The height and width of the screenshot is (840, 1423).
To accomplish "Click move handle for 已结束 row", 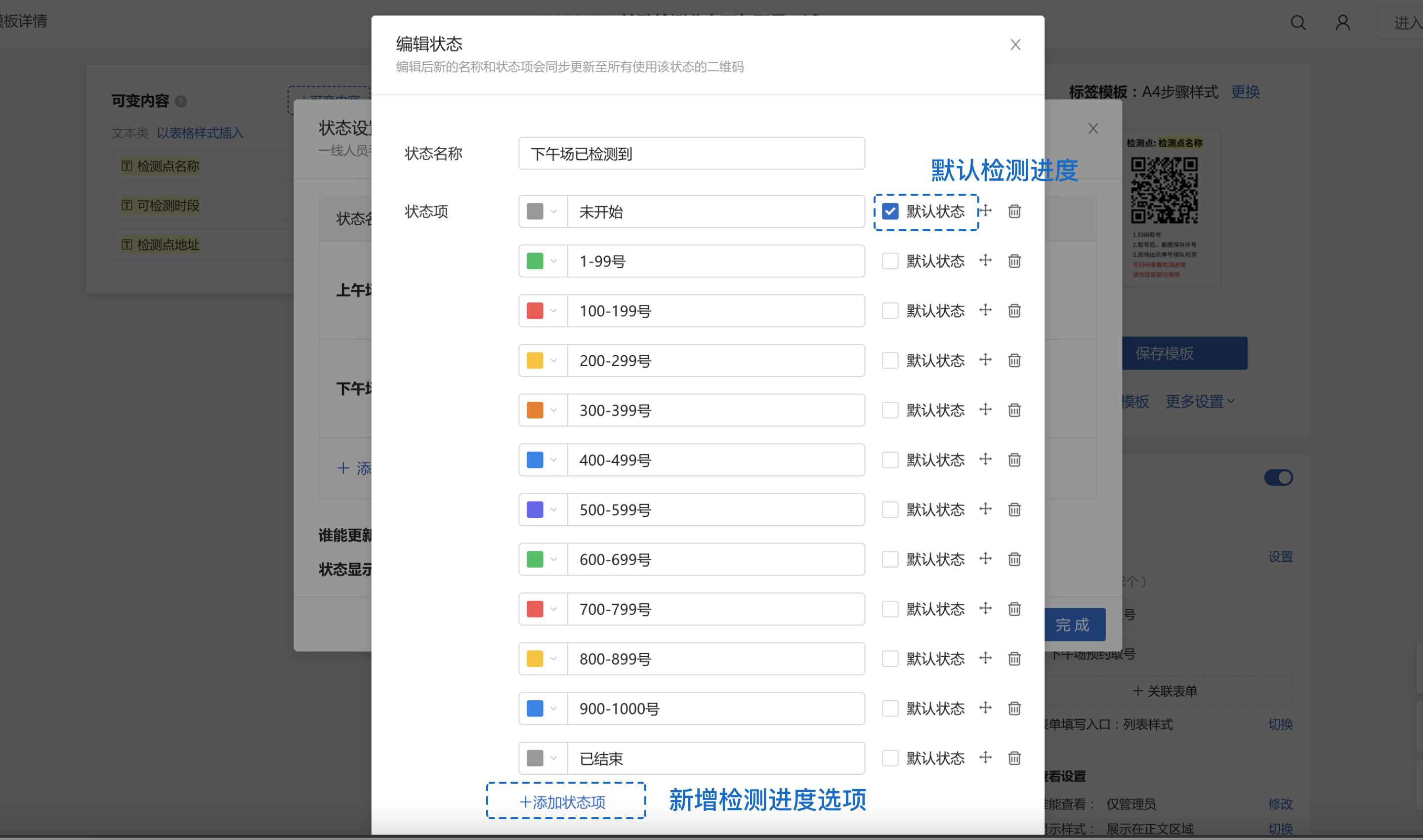I will 985,758.
